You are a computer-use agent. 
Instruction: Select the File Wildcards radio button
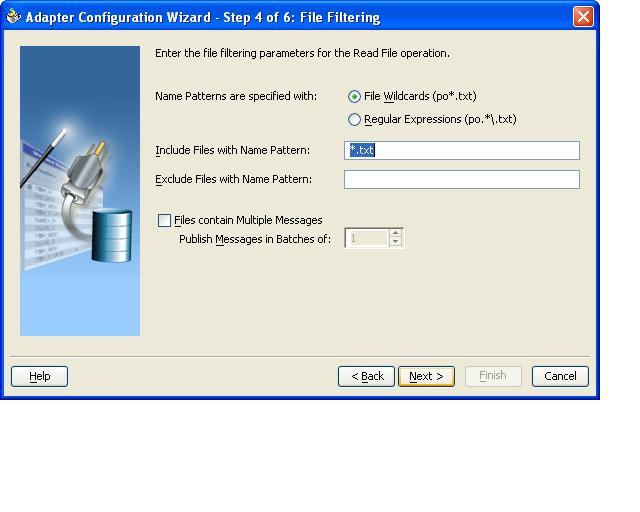pos(354,97)
